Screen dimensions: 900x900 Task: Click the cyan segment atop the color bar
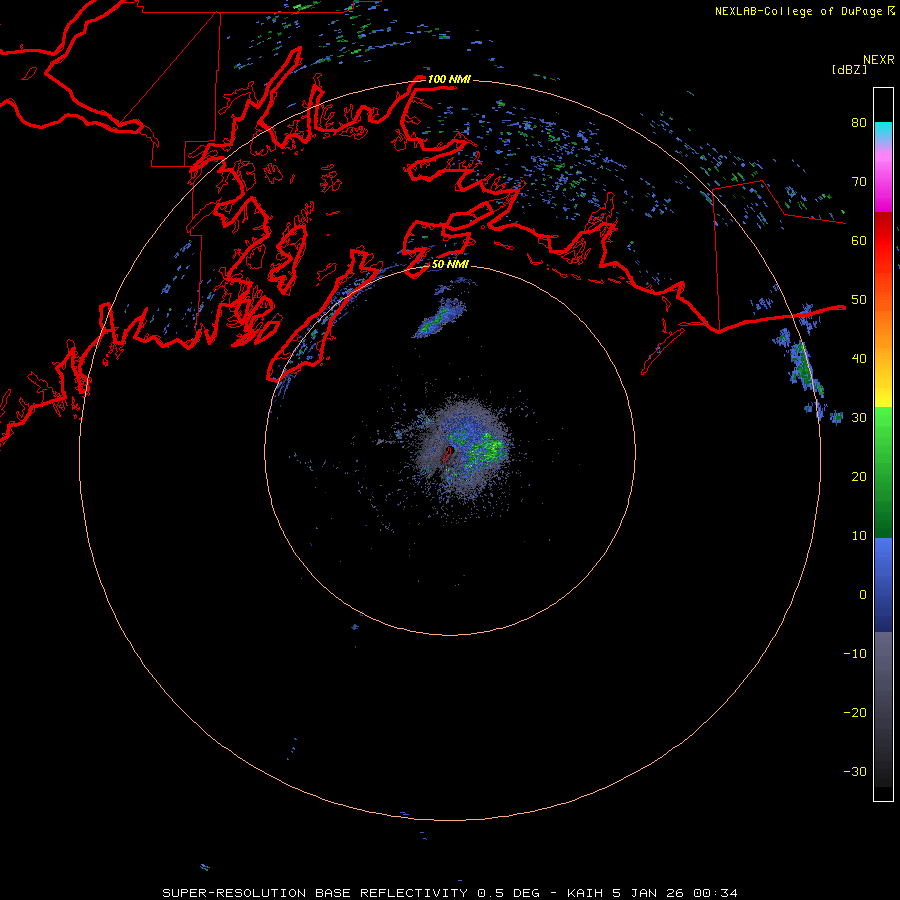pos(883,131)
